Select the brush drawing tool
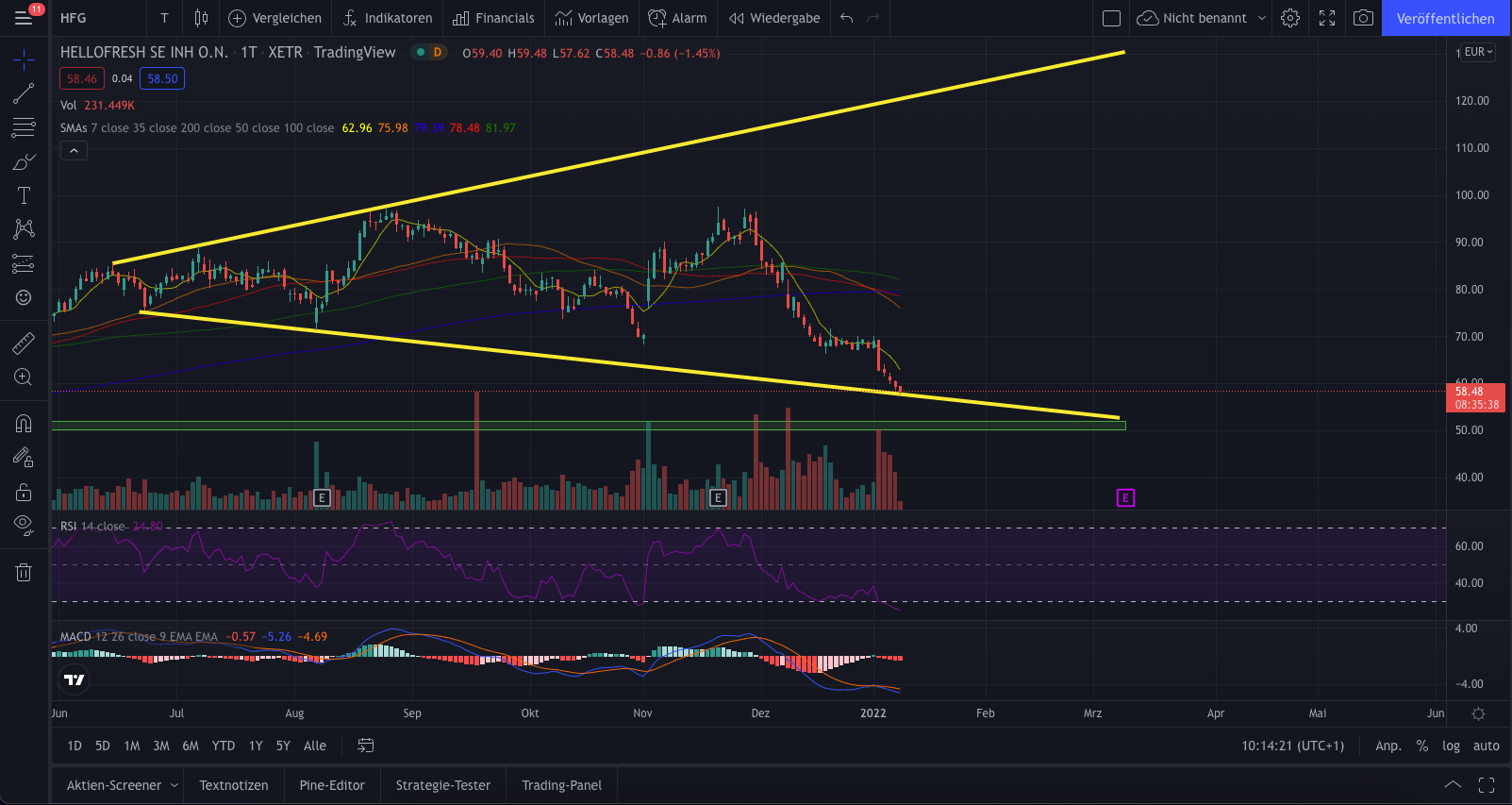Screen dimensions: 1512x805 point(24,161)
